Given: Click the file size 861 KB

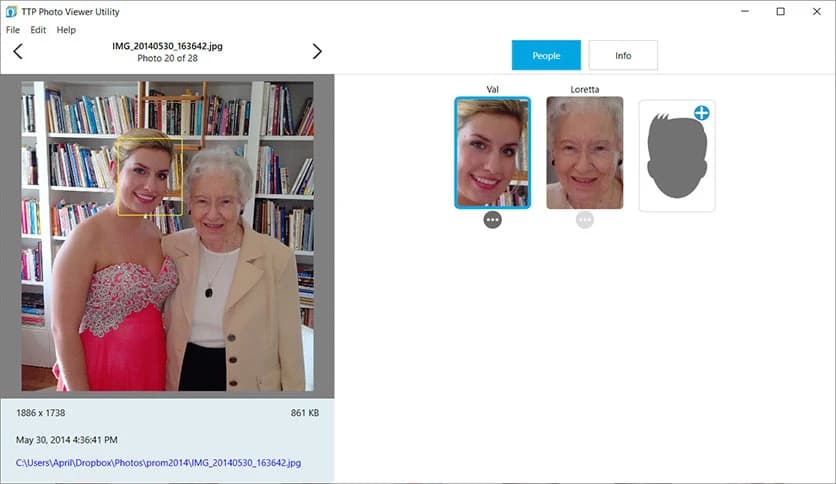Looking at the screenshot, I should tap(305, 413).
